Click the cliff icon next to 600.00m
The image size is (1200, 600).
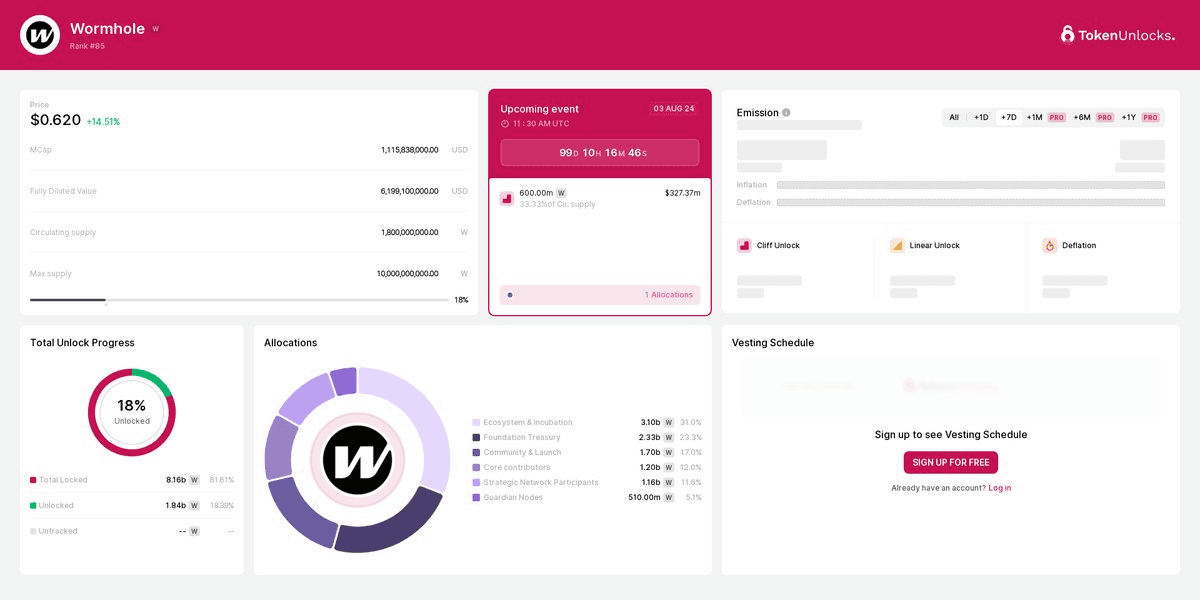click(507, 199)
